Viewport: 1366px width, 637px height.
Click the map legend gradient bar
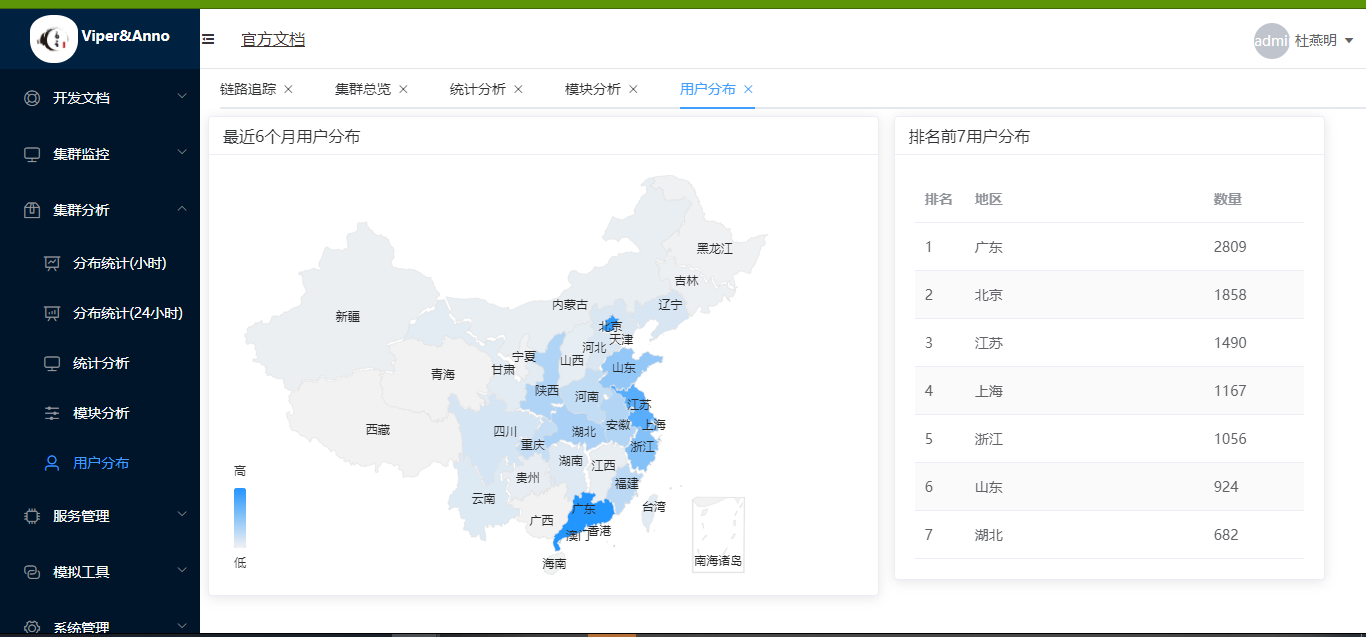pos(240,518)
